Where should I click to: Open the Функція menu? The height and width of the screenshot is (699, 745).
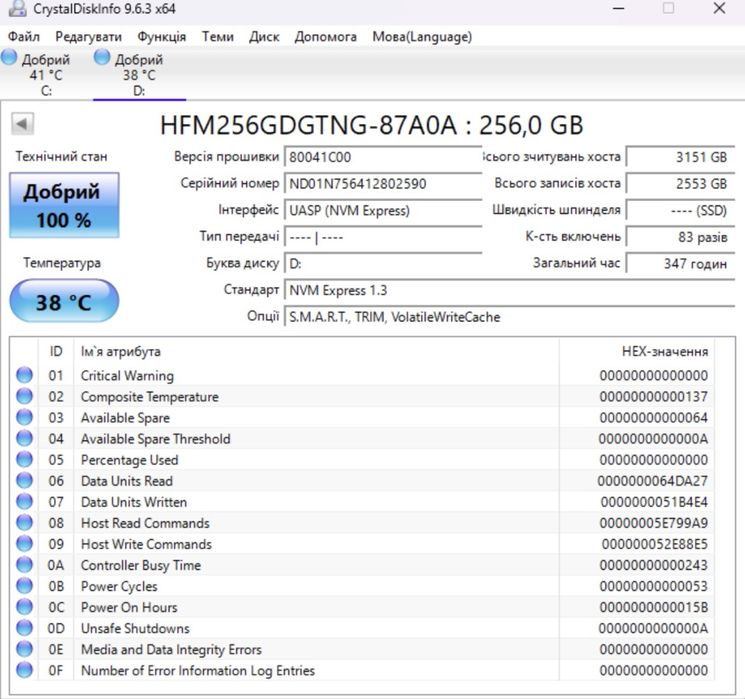[x=162, y=37]
